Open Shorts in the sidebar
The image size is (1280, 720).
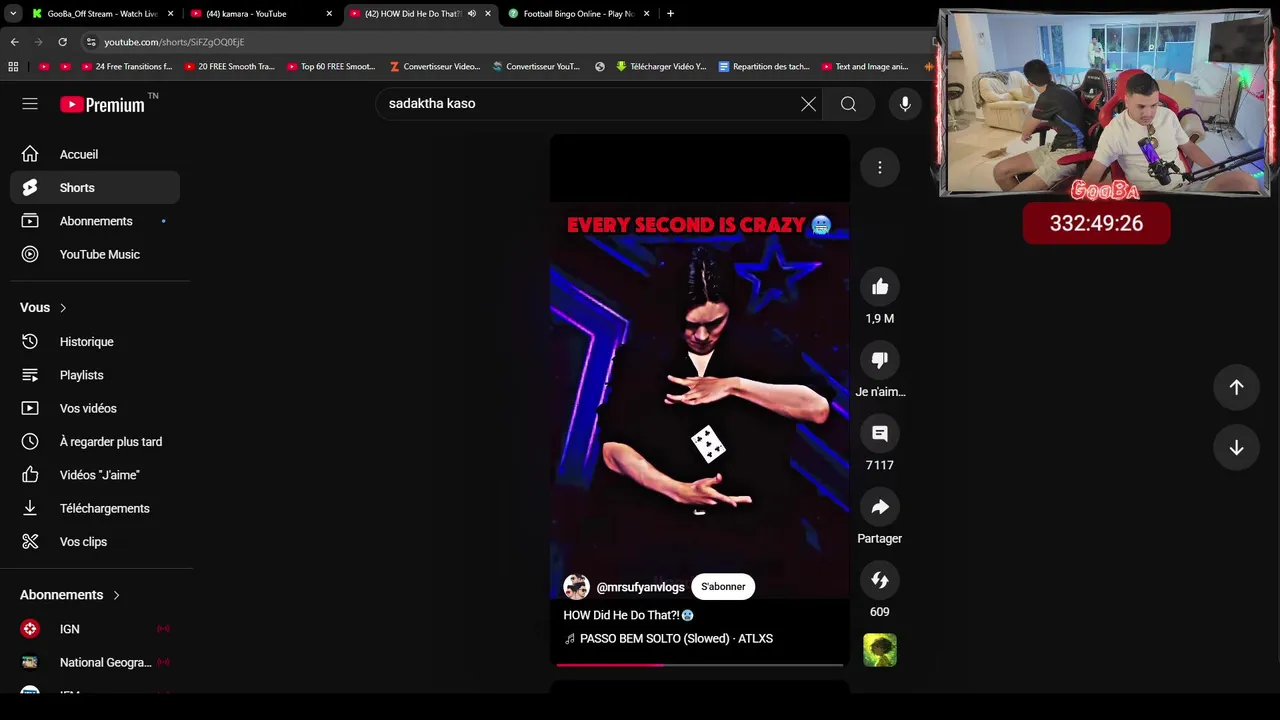[95, 188]
